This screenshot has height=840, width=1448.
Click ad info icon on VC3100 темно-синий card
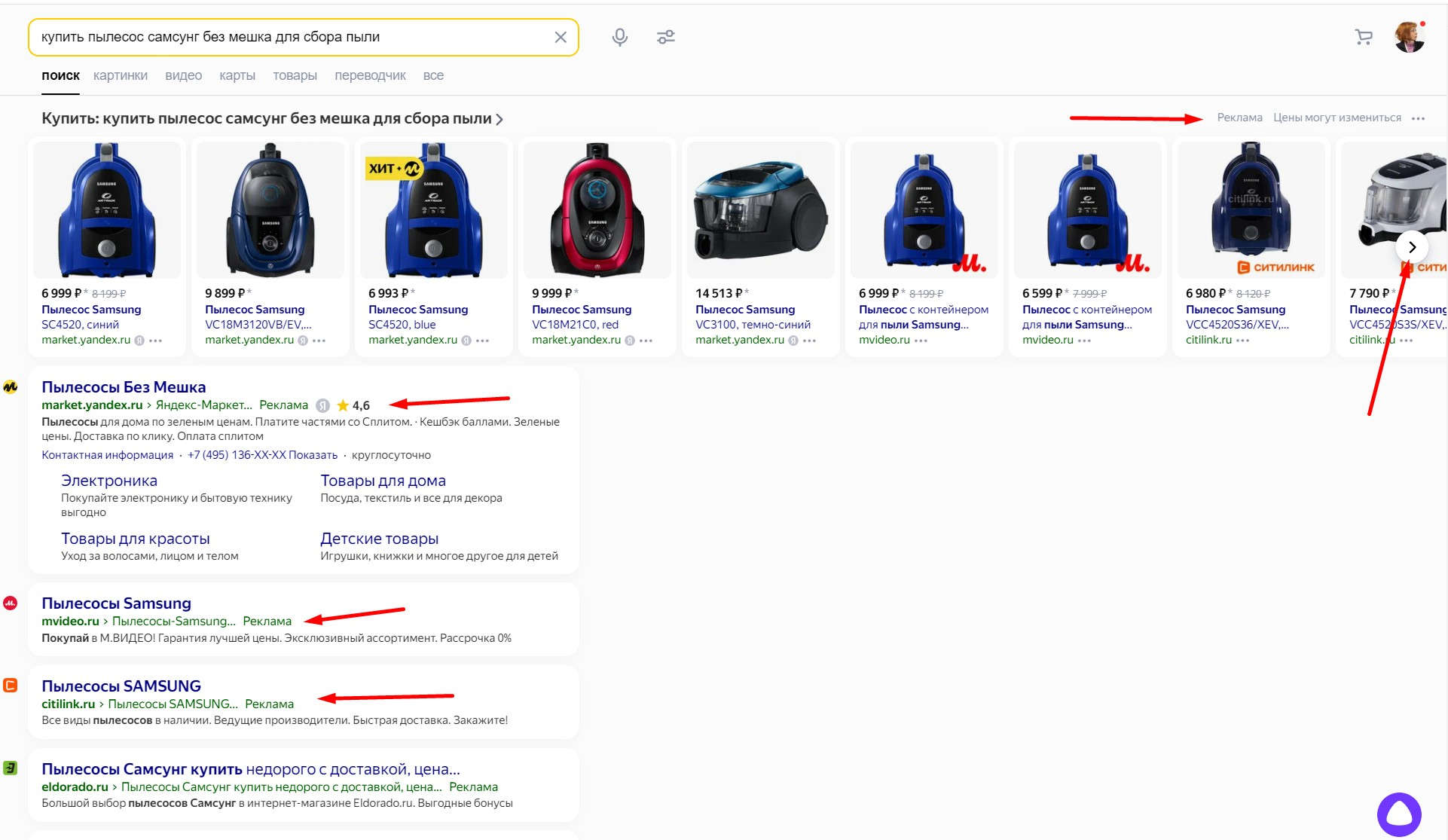pyautogui.click(x=793, y=341)
